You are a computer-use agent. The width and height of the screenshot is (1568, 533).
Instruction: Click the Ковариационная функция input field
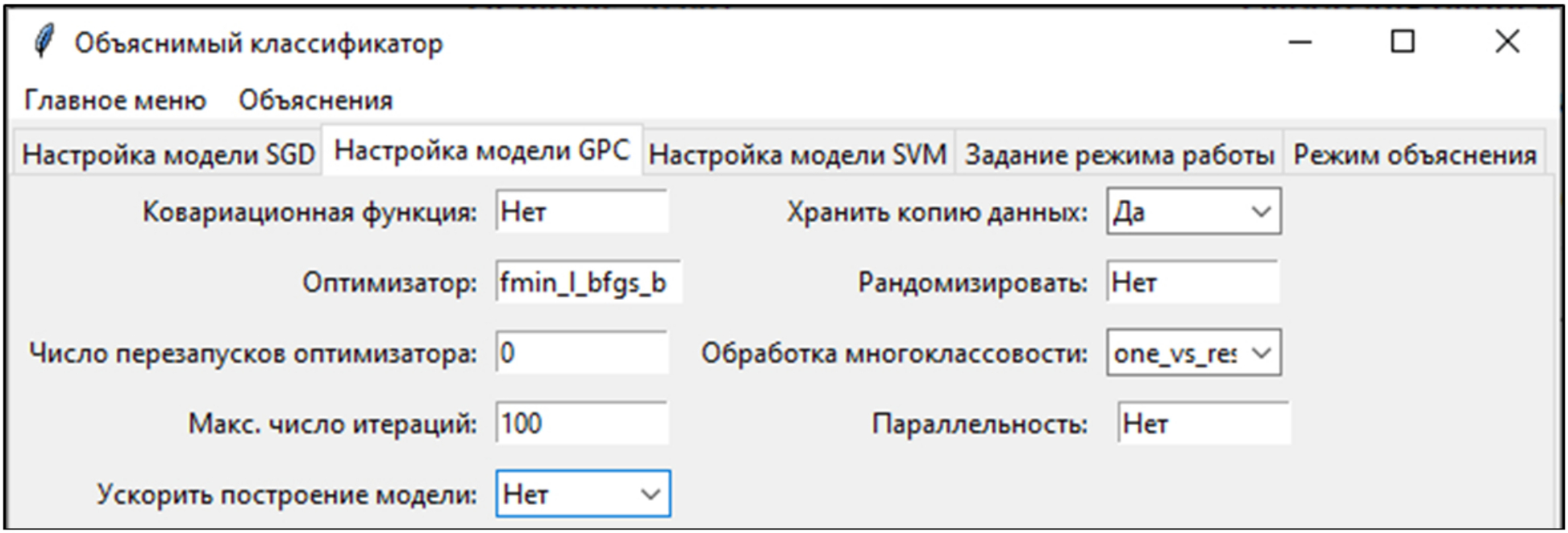point(581,212)
